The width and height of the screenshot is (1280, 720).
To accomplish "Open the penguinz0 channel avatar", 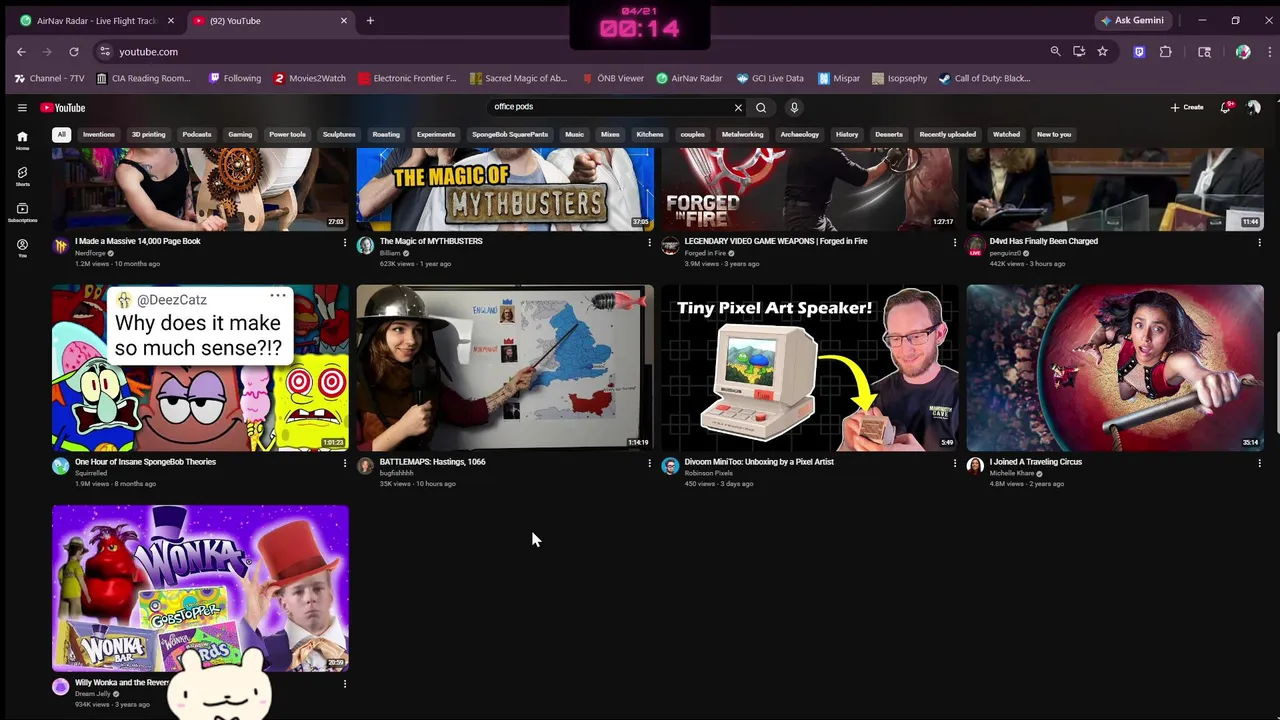I will click(x=975, y=246).
